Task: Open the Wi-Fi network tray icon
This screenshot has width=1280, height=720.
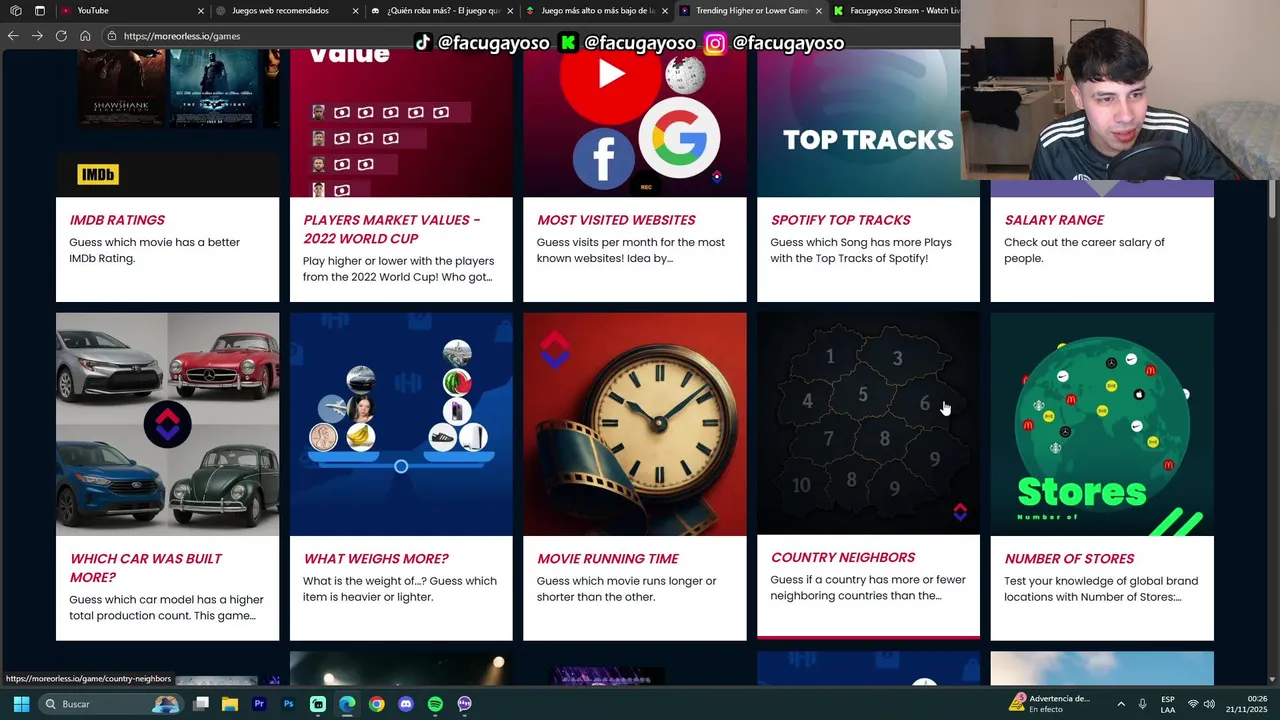Action: [x=1192, y=704]
